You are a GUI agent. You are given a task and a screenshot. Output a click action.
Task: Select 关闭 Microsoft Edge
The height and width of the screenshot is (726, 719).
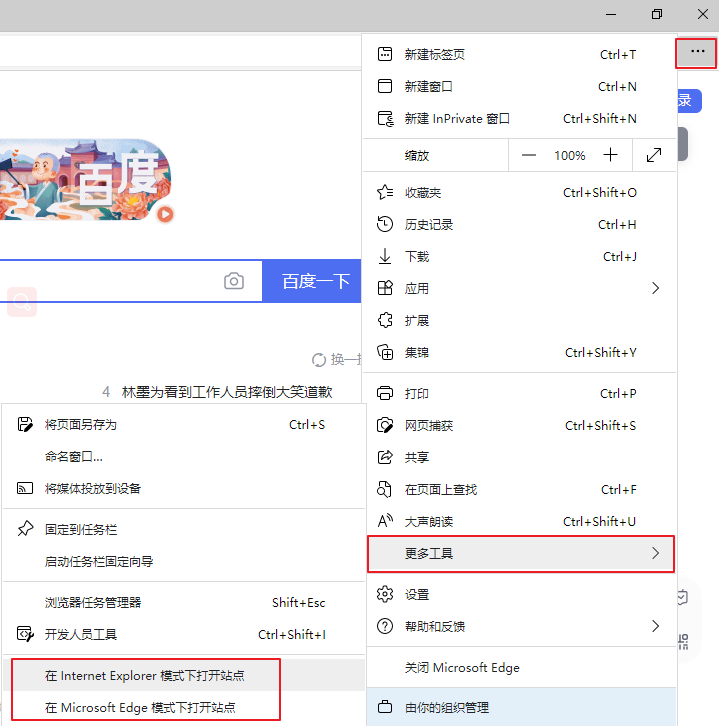click(x=519, y=667)
